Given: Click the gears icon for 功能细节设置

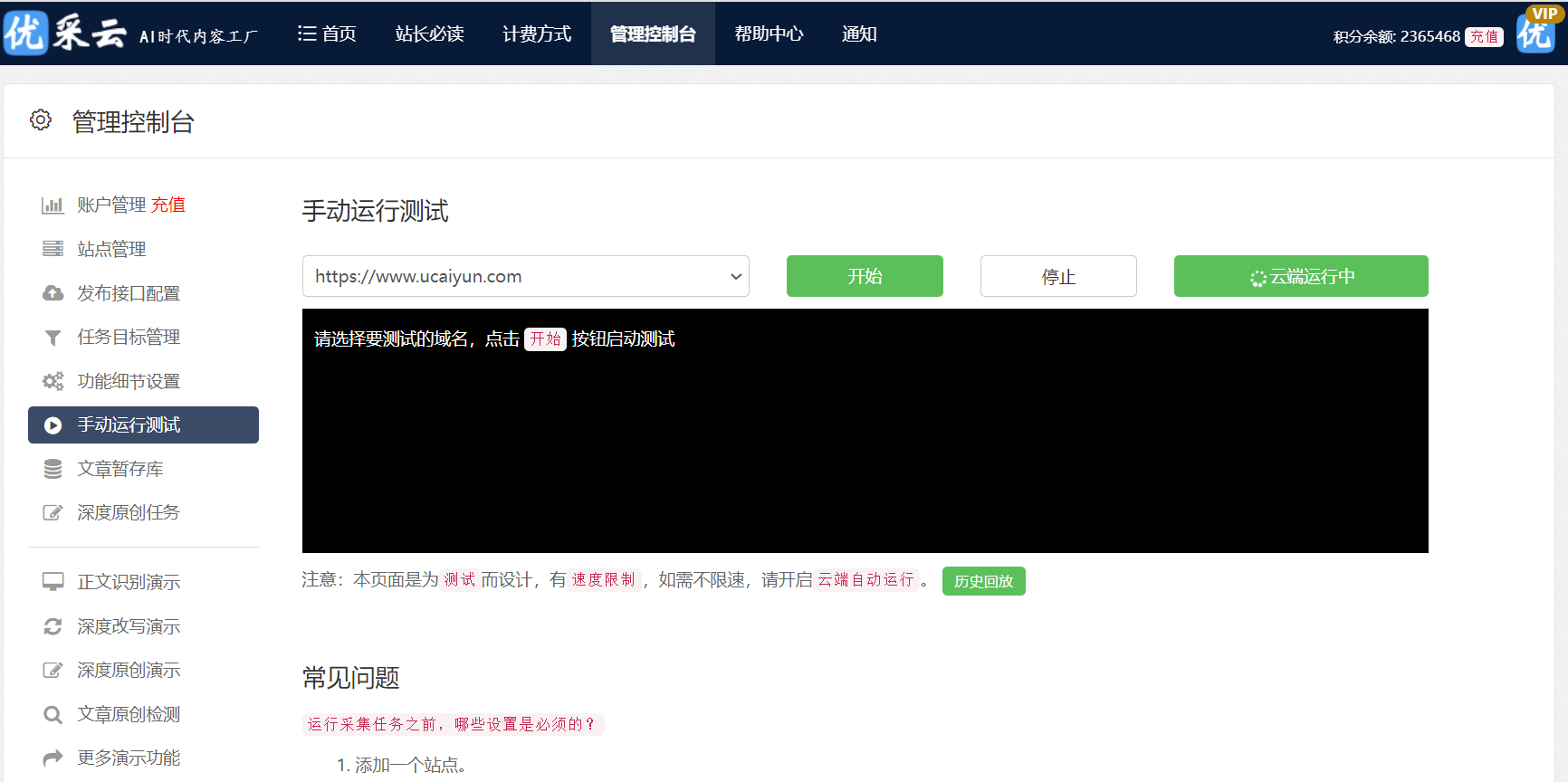Looking at the screenshot, I should pyautogui.click(x=53, y=381).
